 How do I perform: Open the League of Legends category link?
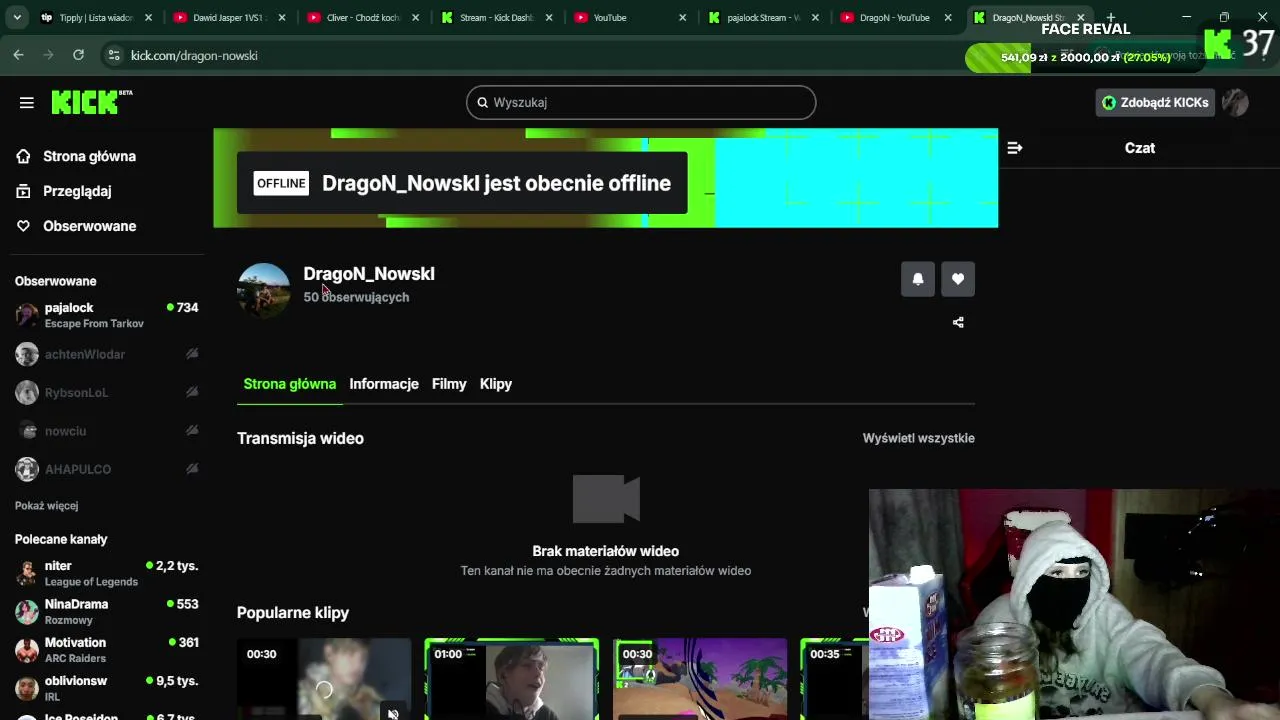coord(91,582)
